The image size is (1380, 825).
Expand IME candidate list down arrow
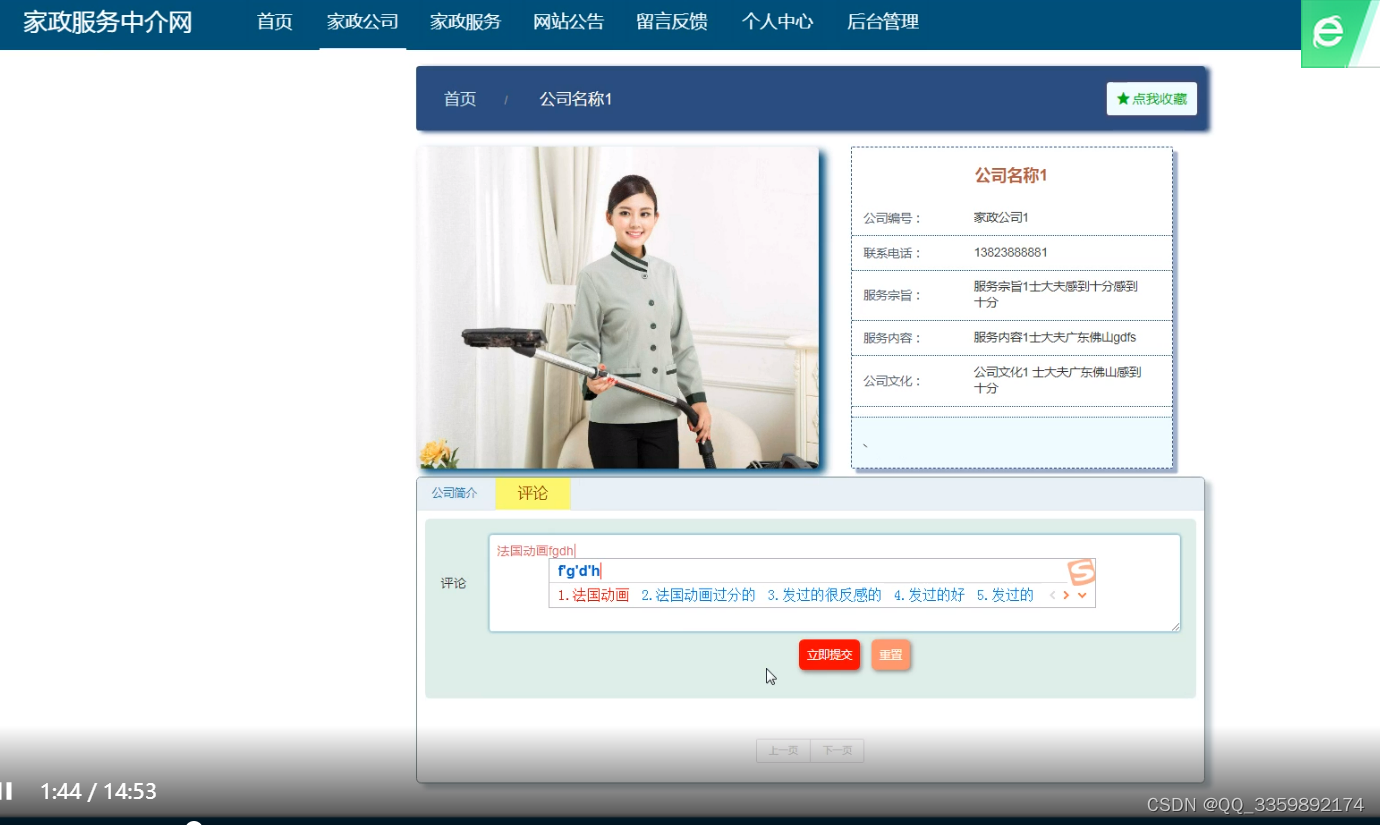[x=1082, y=595]
